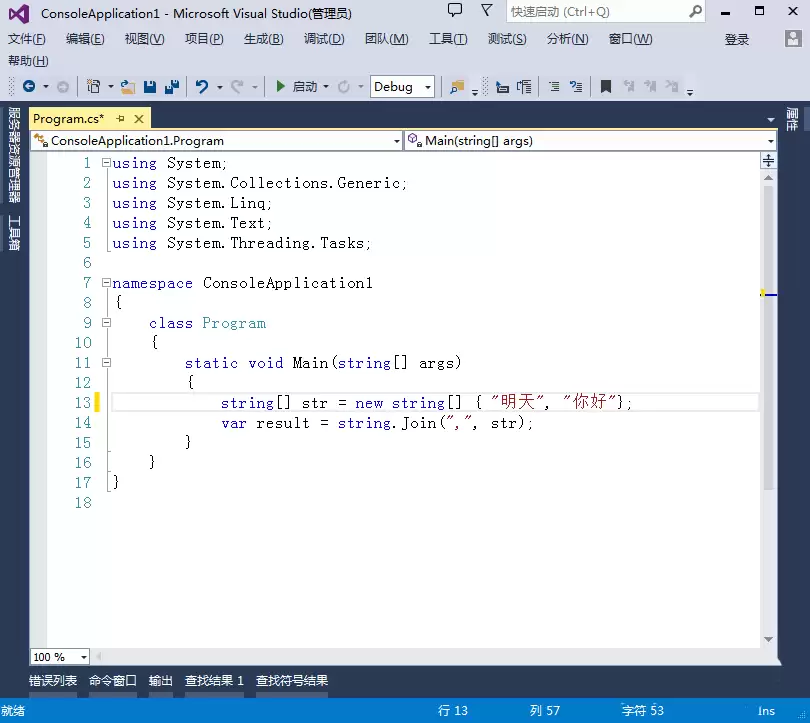Collapse the ConsoleApplication1 namespace outline
The height and width of the screenshot is (723, 810).
tap(105, 283)
